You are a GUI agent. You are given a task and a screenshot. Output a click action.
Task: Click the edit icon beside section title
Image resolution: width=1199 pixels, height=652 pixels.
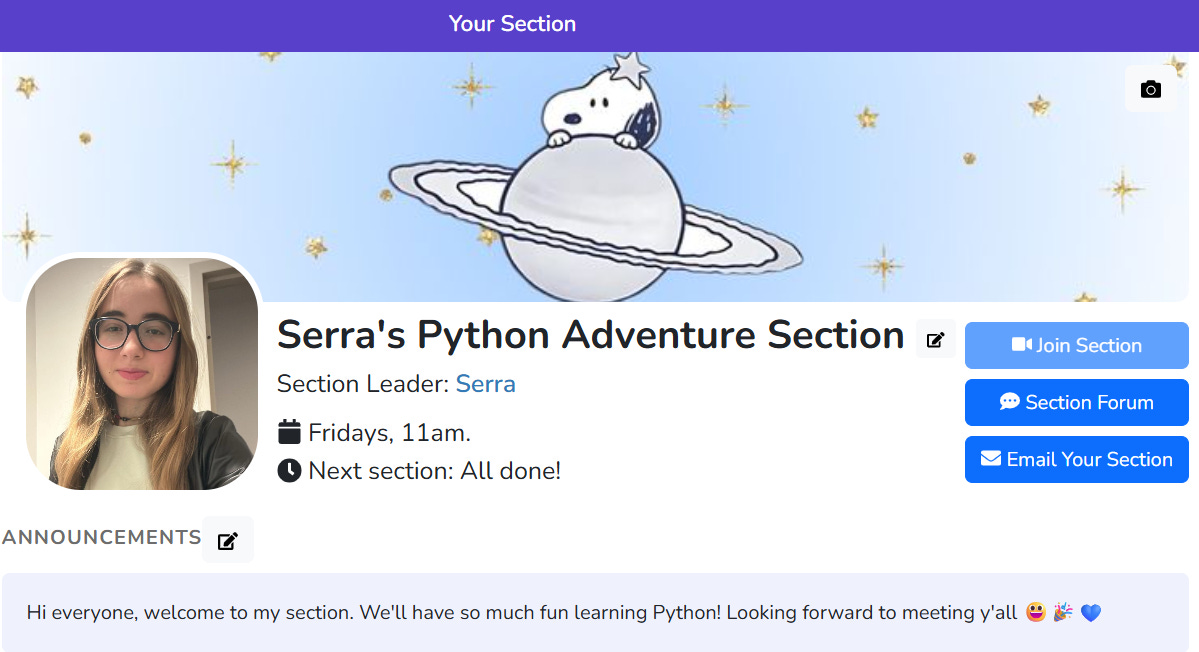[x=935, y=340]
